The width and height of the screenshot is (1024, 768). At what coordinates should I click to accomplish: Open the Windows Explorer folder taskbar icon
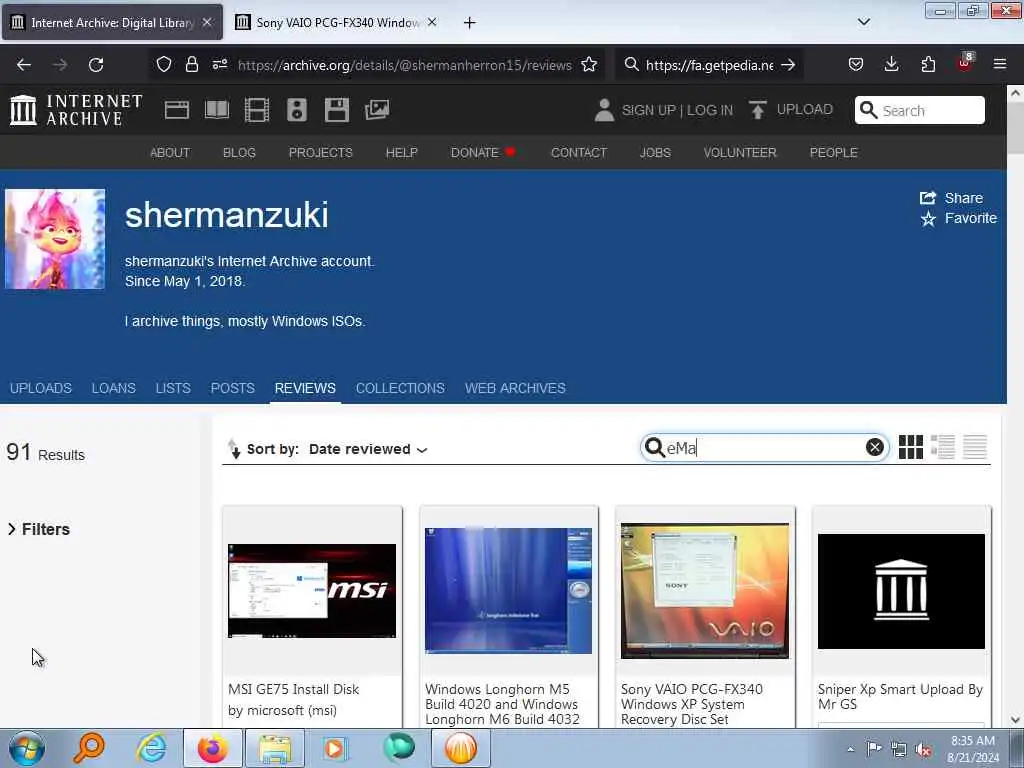(275, 748)
